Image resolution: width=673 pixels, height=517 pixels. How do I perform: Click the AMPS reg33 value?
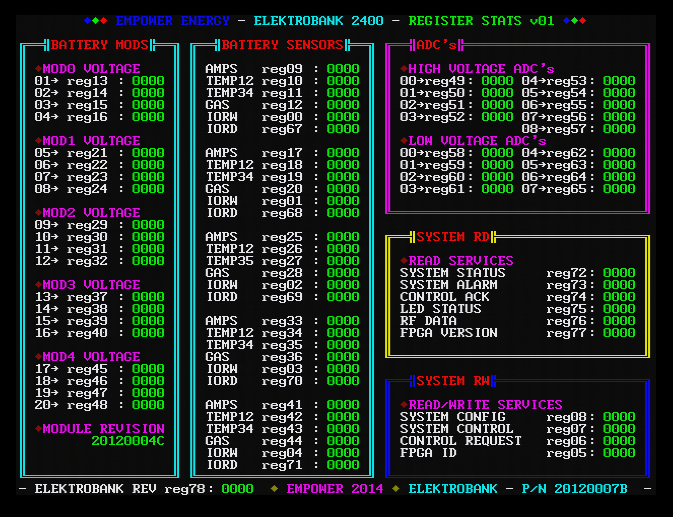343,321
